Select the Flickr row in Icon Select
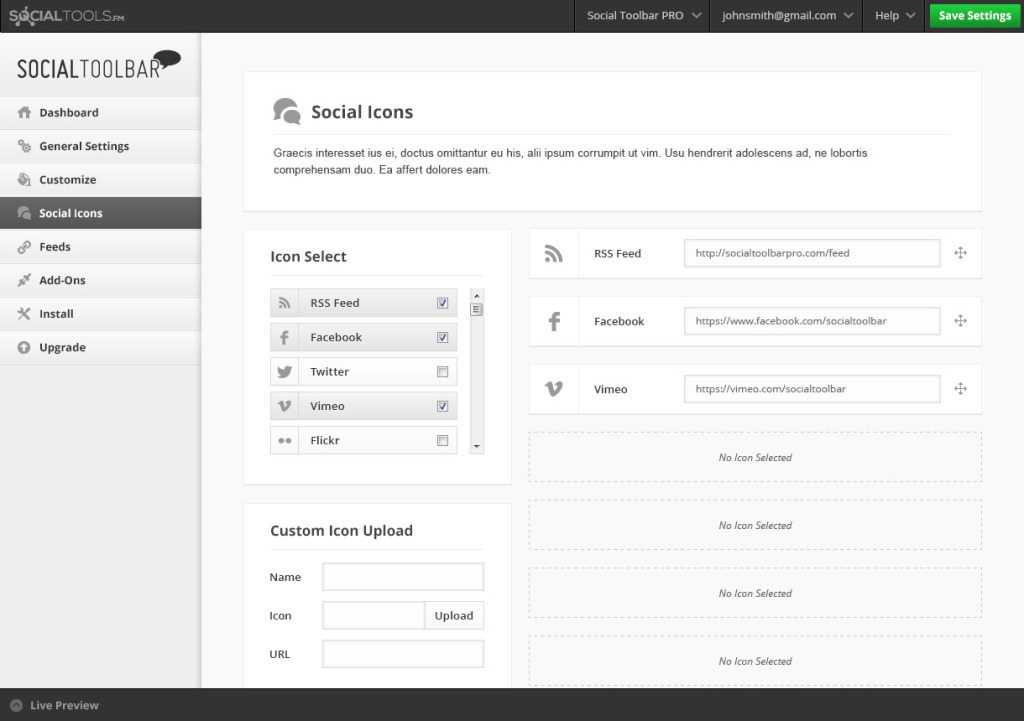This screenshot has width=1024, height=721. (364, 440)
